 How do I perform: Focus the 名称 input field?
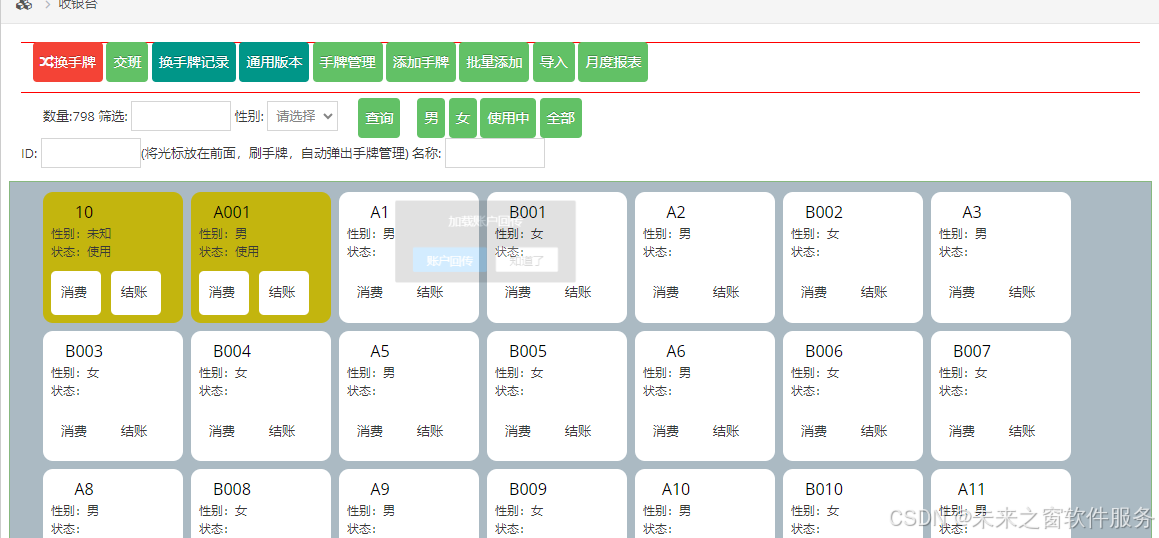(x=494, y=153)
